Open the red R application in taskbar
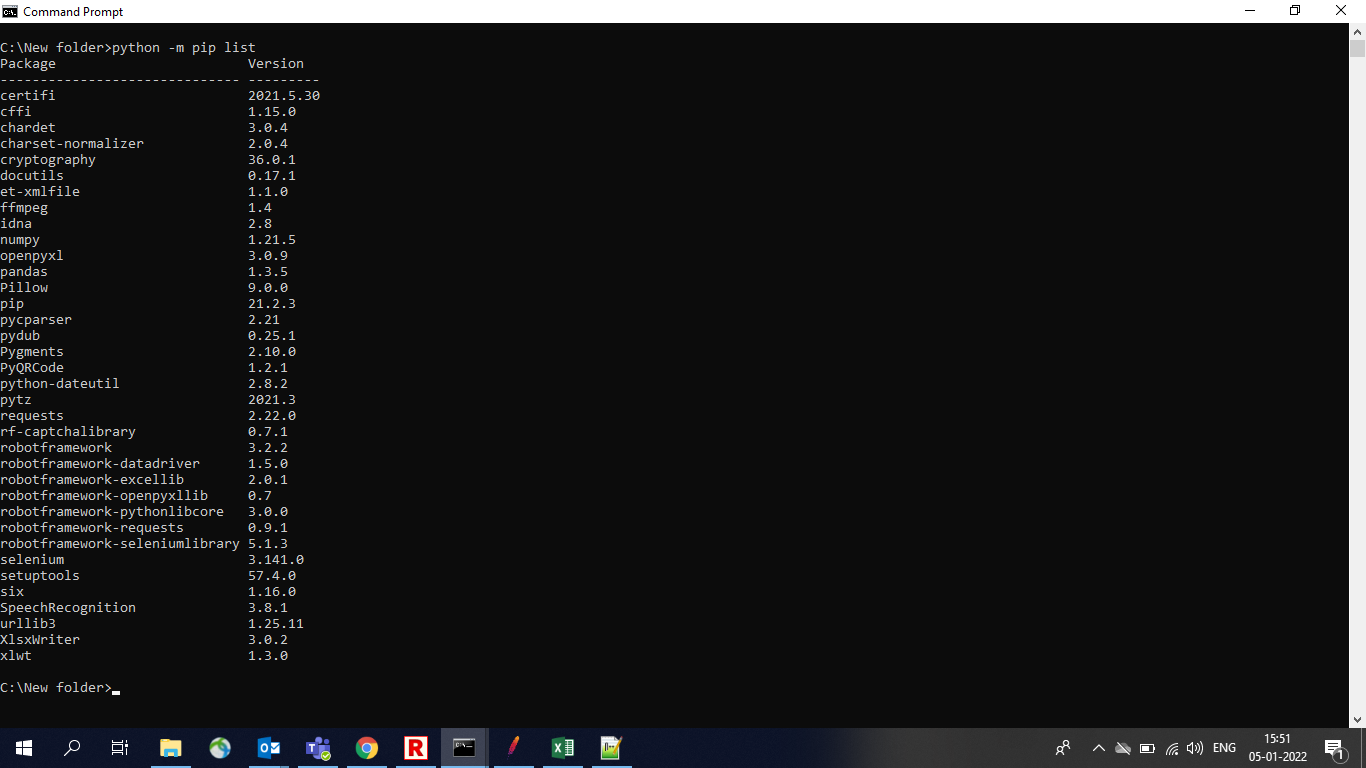This screenshot has height=768, width=1366. click(416, 747)
